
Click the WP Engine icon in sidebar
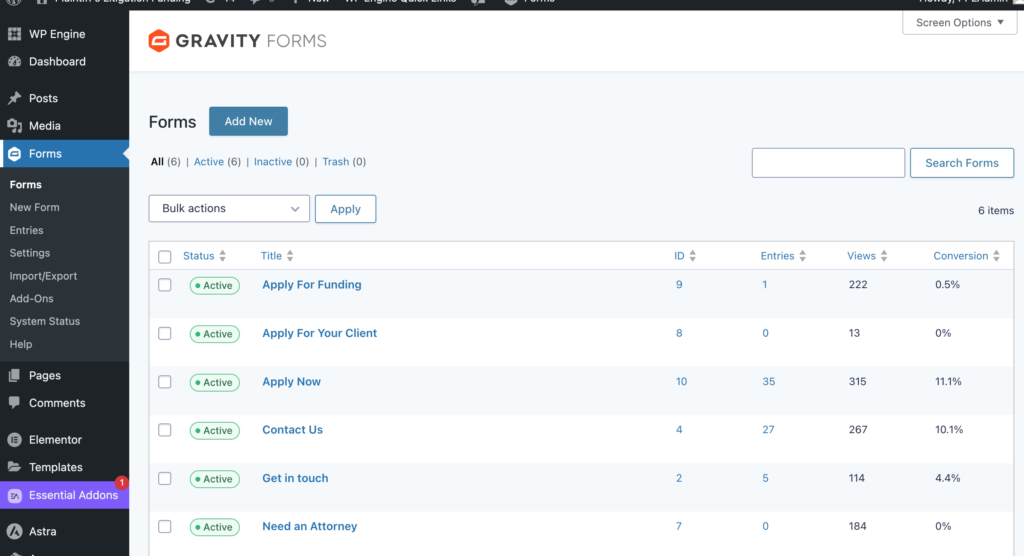[x=15, y=34]
